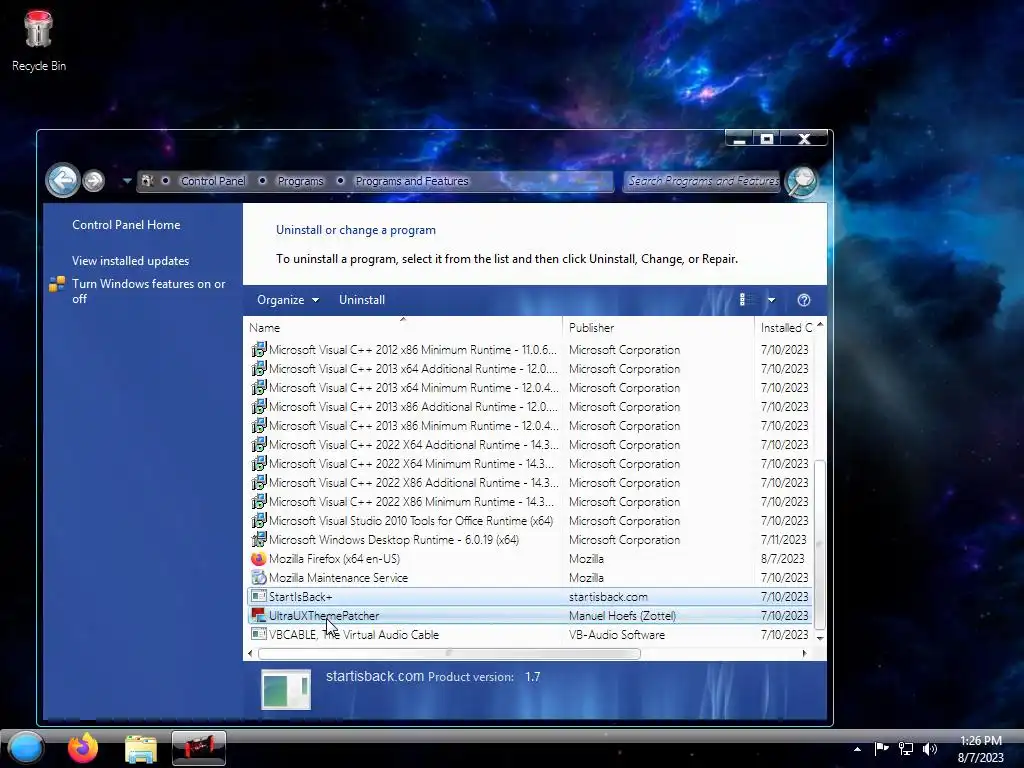The image size is (1024, 768).
Task: Open the recent pages dropdown arrow
Action: (127, 181)
